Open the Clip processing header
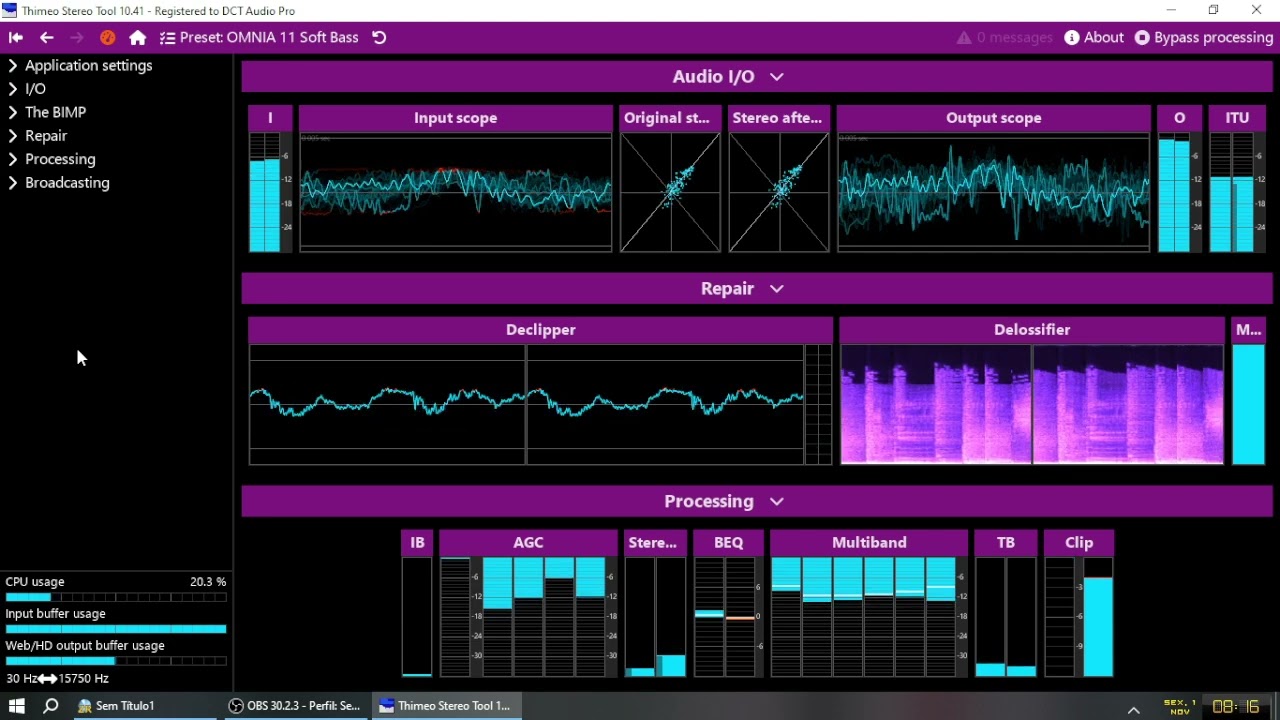Viewport: 1280px width, 720px height. tap(1079, 543)
